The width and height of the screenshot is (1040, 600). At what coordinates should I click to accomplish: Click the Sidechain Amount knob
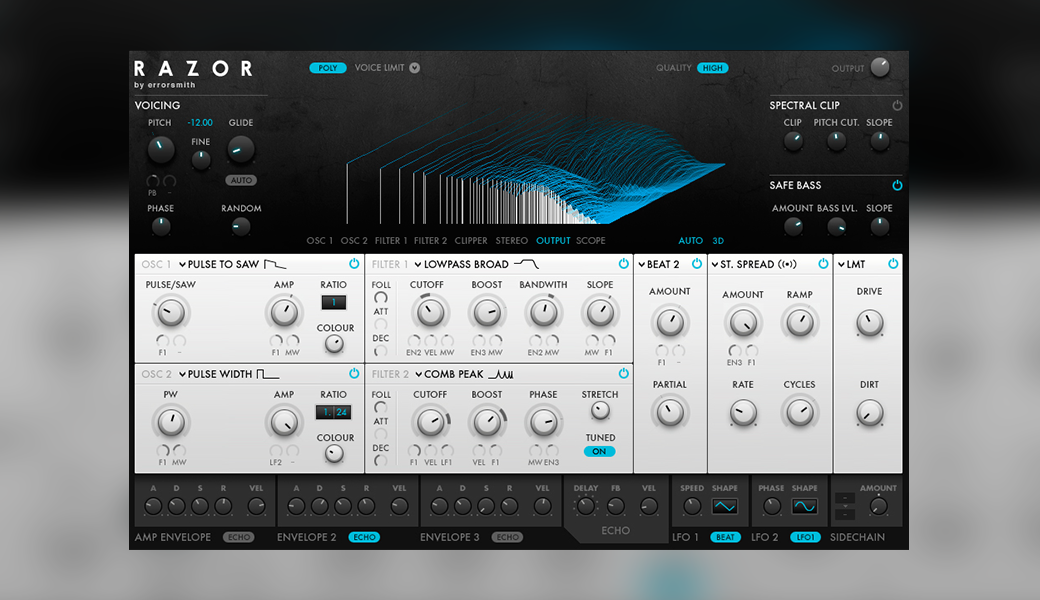[878, 507]
